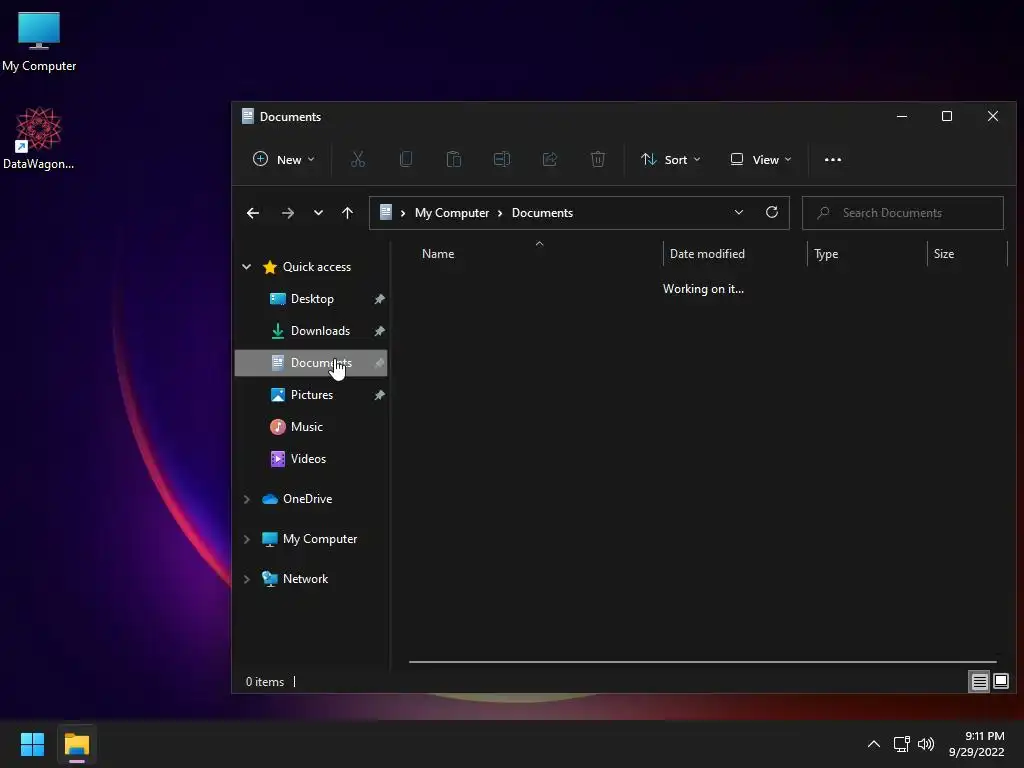The image size is (1024, 768).
Task: Open the DataWagon desktop shortcut
Action: pyautogui.click(x=39, y=139)
